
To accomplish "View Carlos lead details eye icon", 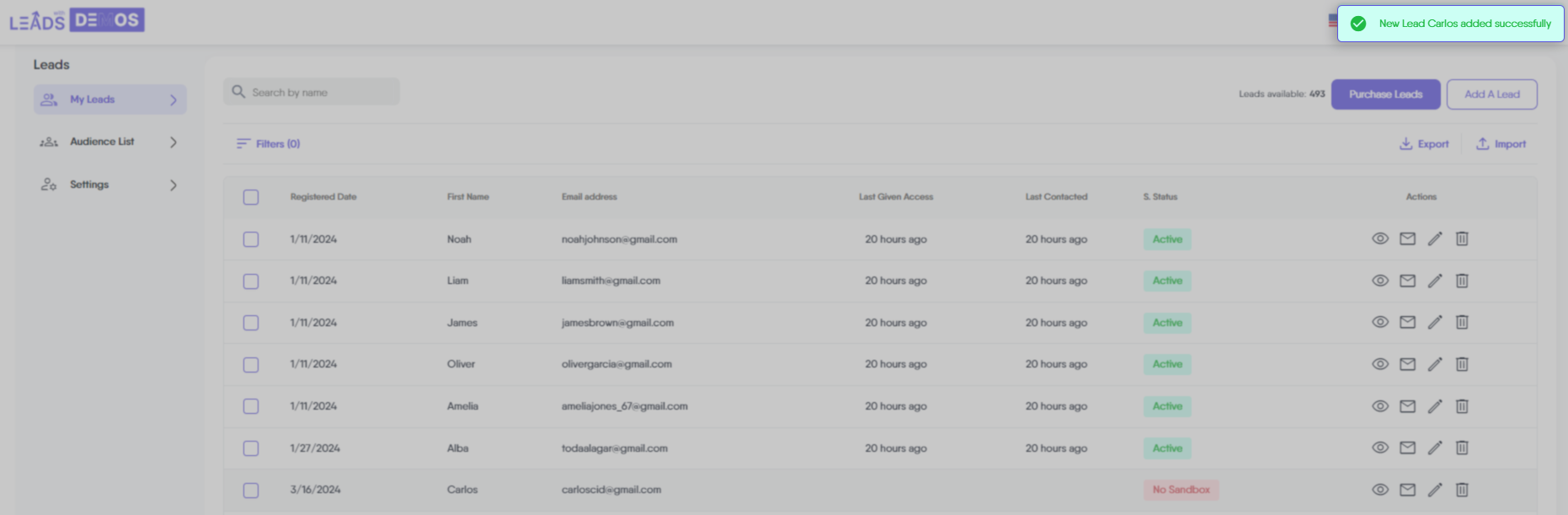I will (1379, 490).
